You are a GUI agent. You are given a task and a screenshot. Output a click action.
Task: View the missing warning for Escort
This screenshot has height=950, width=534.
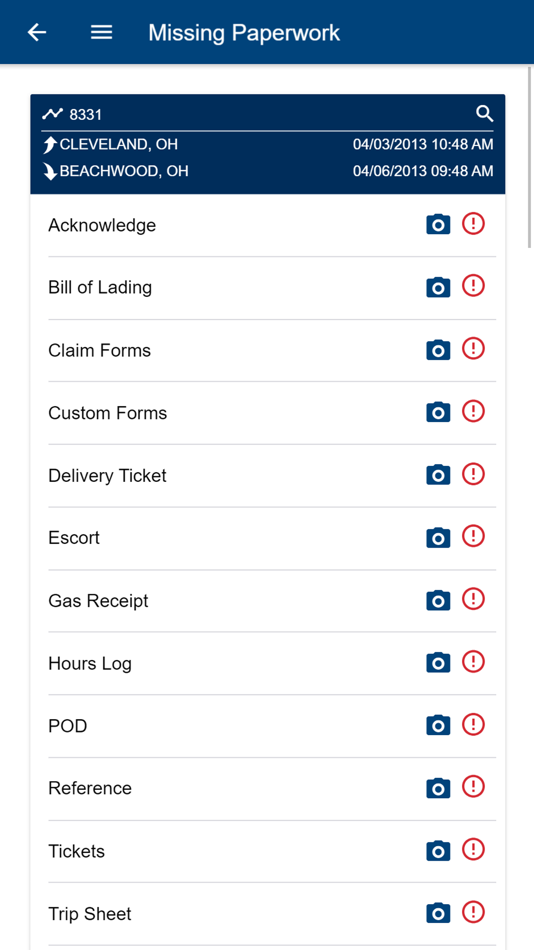click(473, 536)
